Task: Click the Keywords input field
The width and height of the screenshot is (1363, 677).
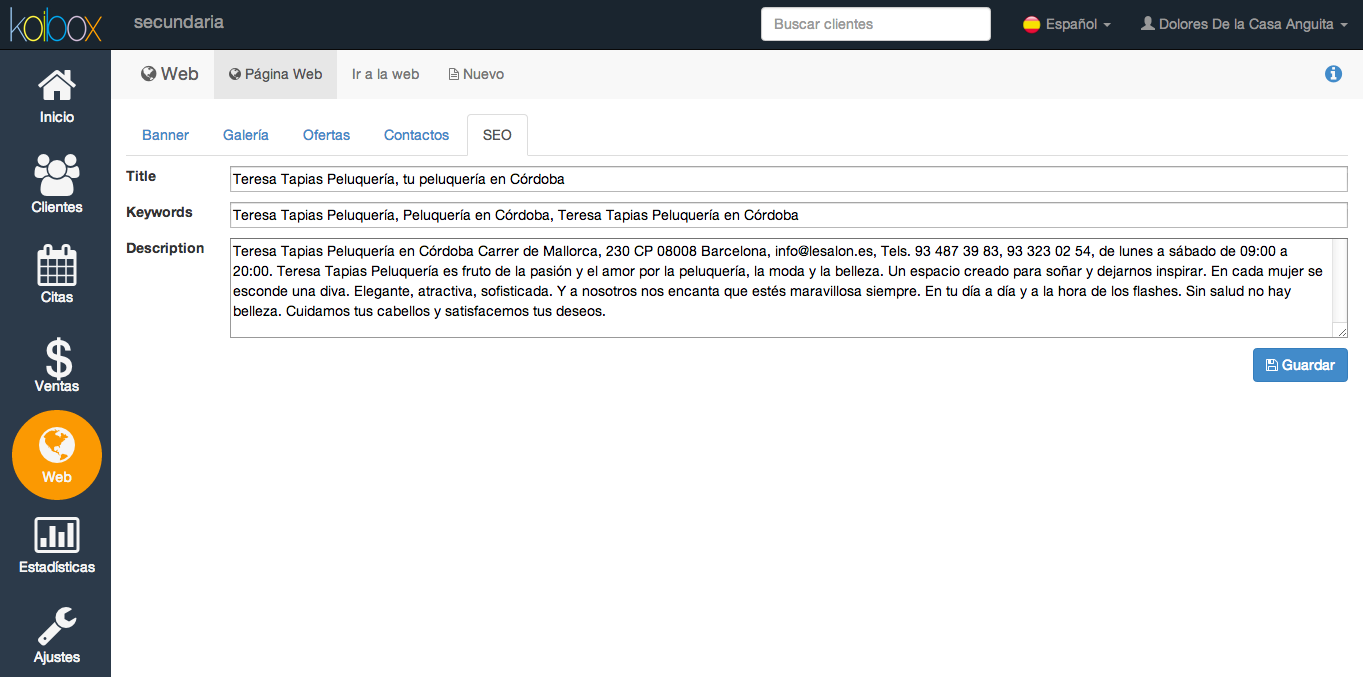Action: click(x=789, y=215)
